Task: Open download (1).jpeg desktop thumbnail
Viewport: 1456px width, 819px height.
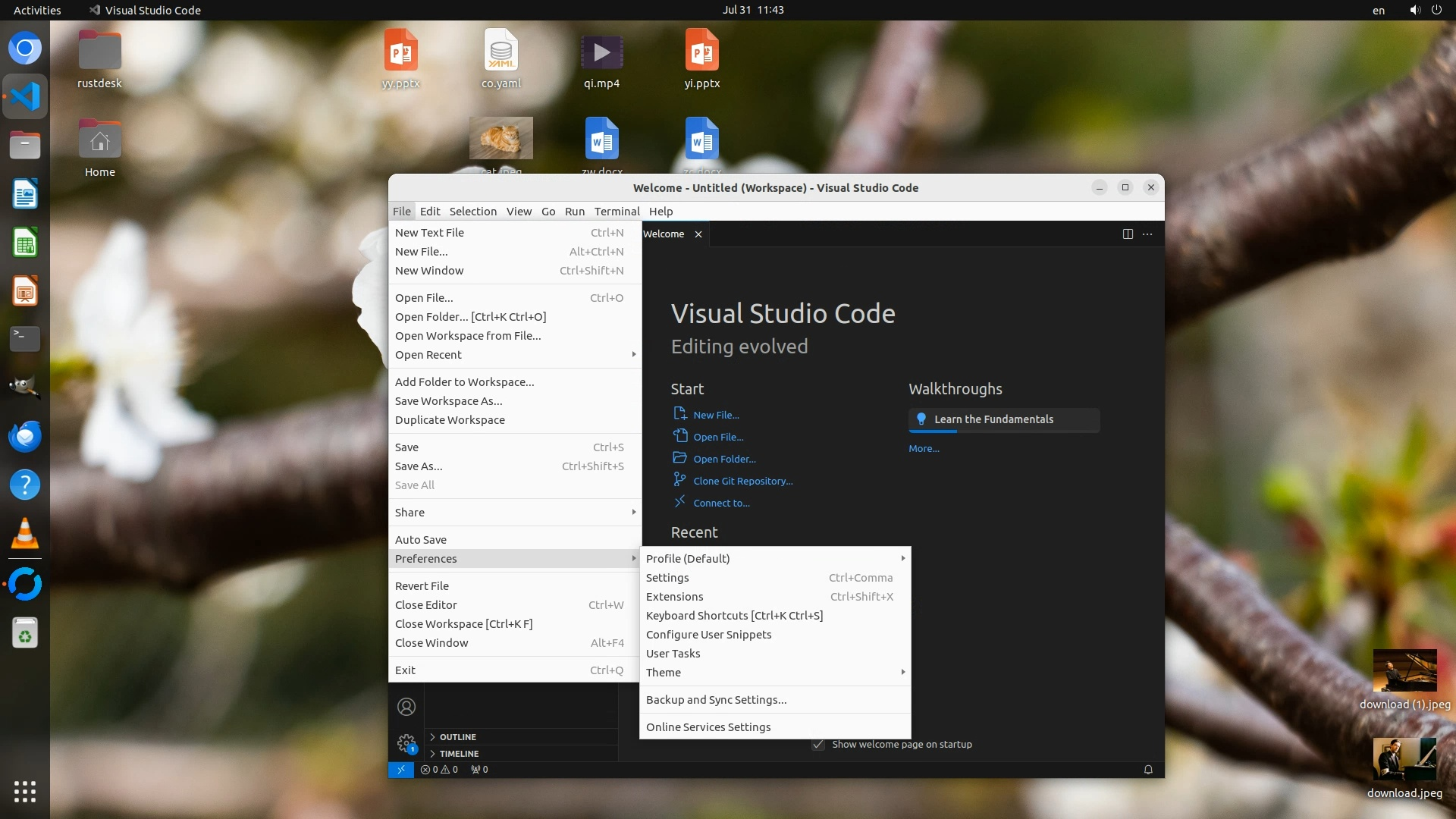Action: [1404, 671]
